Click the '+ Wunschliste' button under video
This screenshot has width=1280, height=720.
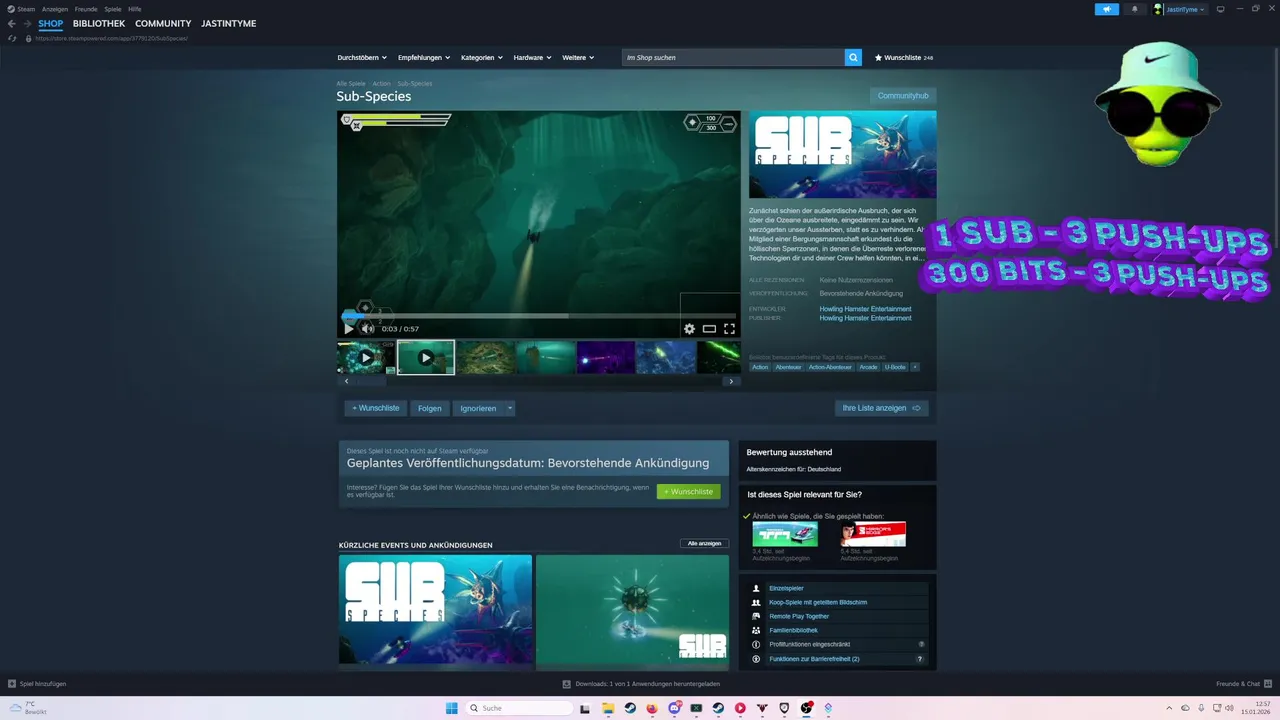coord(376,408)
